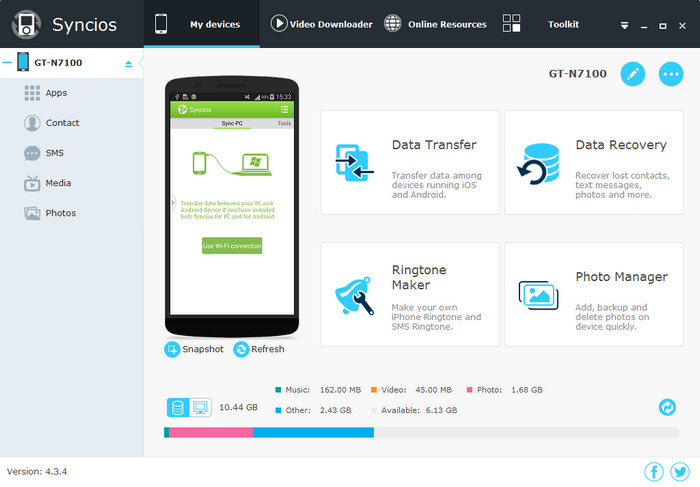Open the Data Transfer tool
Image resolution: width=700 pixels, height=487 pixels.
point(409,162)
